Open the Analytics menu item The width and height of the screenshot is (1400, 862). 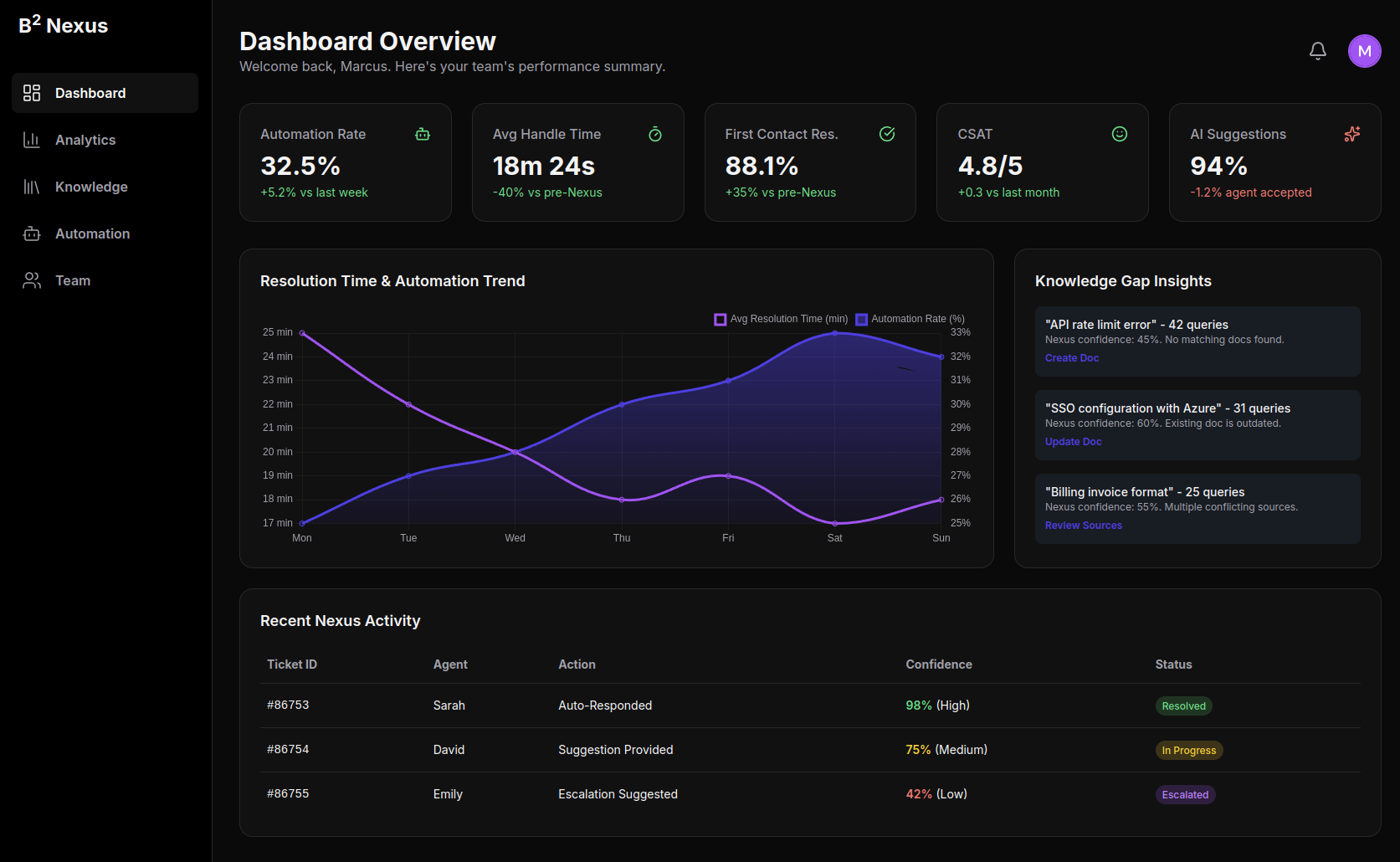coord(105,140)
